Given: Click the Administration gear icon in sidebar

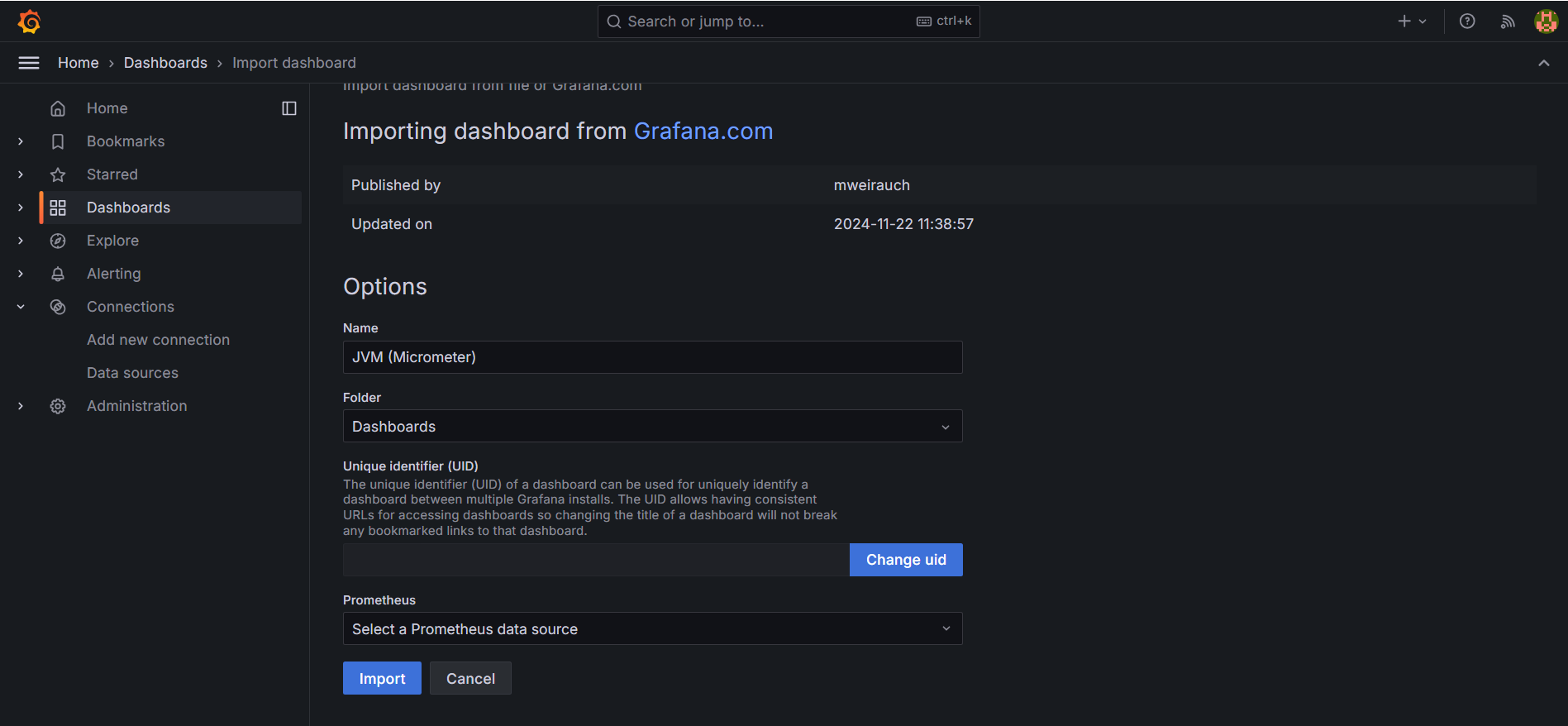Looking at the screenshot, I should click(x=58, y=406).
